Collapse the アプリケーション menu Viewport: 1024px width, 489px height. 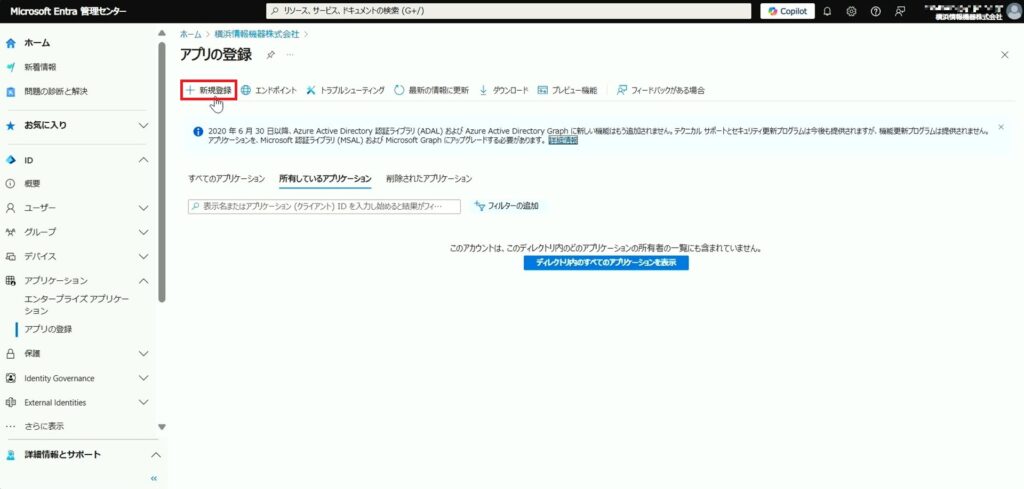click(x=144, y=280)
